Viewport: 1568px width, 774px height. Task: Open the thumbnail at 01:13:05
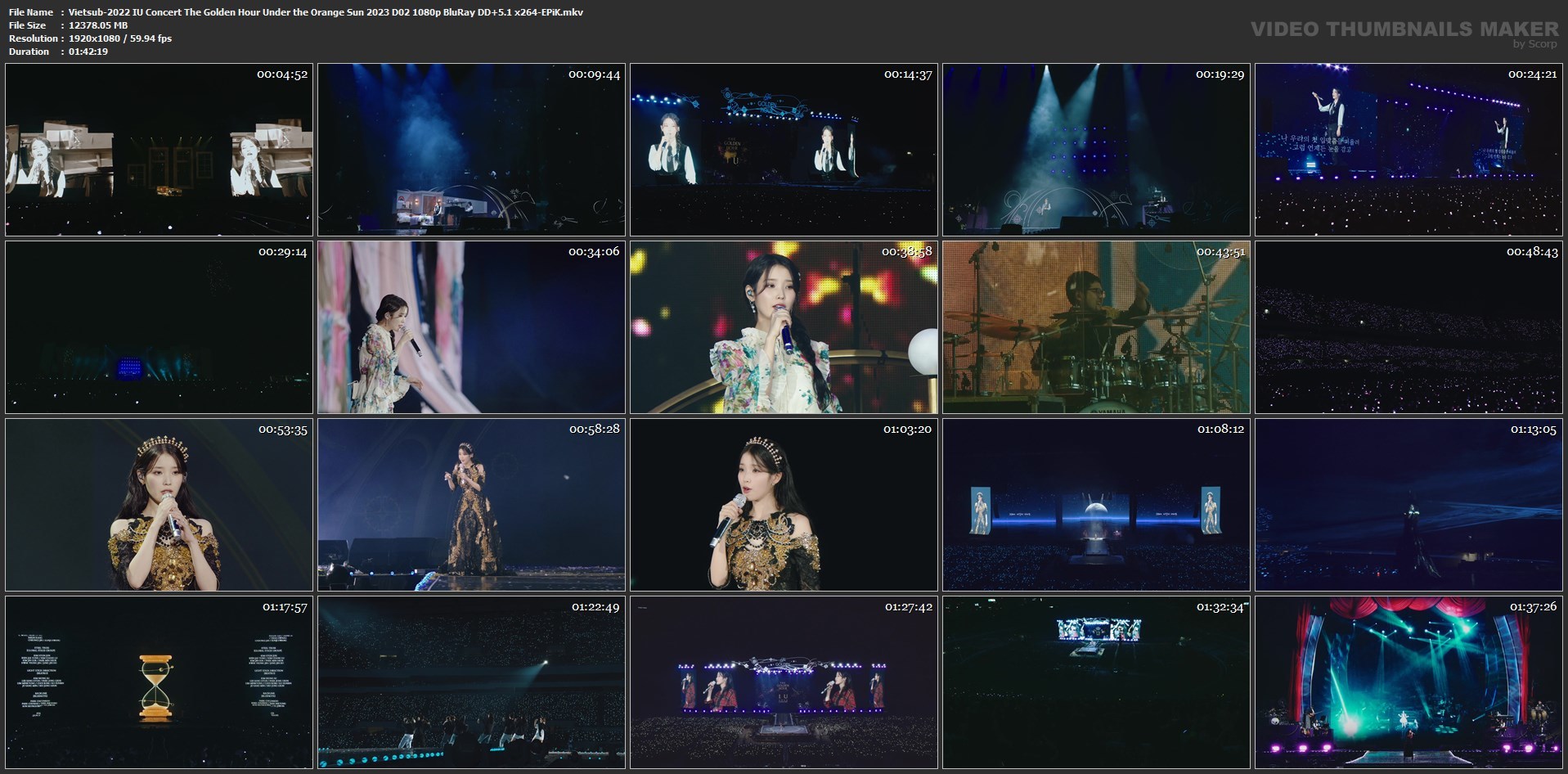click(1409, 505)
